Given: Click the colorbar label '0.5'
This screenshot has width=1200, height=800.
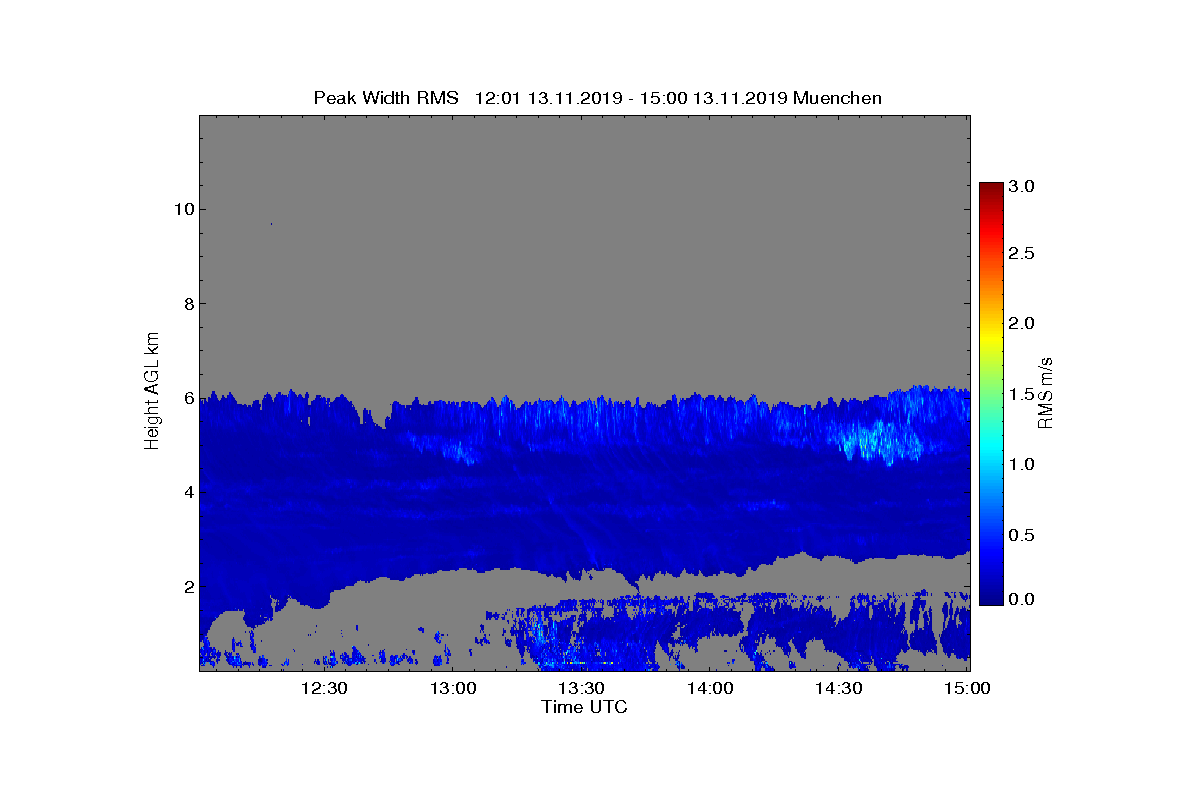Looking at the screenshot, I should (x=1021, y=535).
